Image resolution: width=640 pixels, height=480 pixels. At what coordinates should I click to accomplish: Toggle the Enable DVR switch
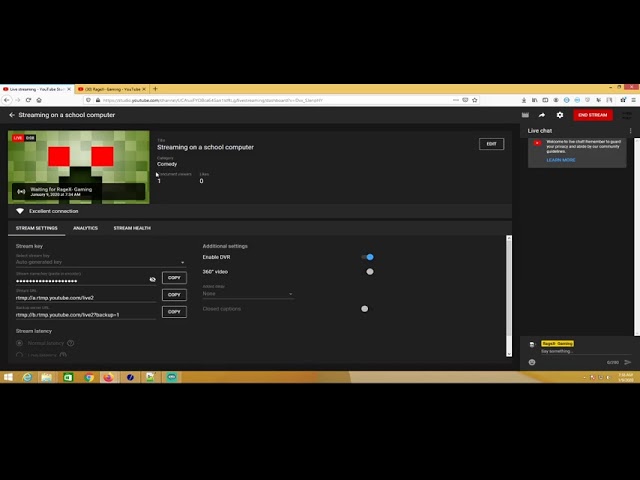pyautogui.click(x=368, y=257)
